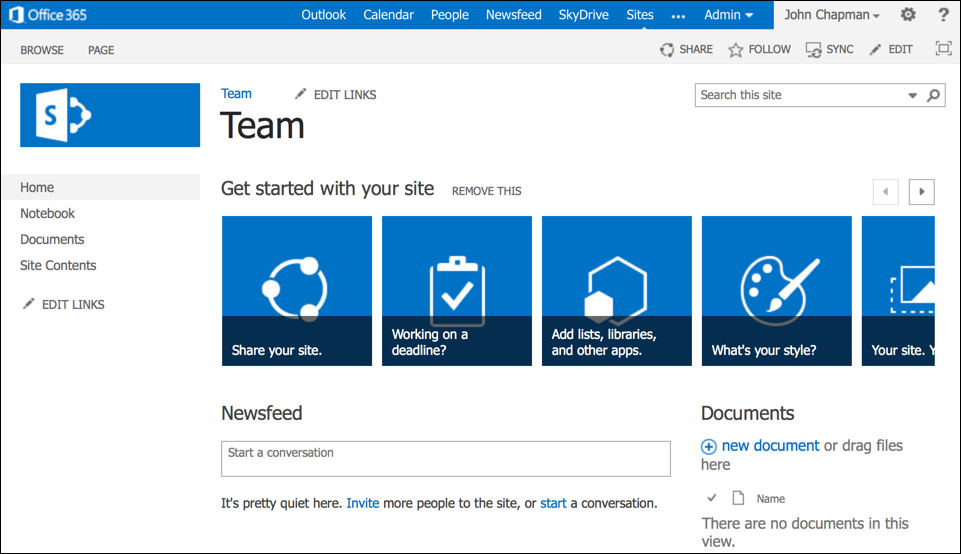Click the 'Start a conversation' text box
The height and width of the screenshot is (554, 961).
point(445,458)
